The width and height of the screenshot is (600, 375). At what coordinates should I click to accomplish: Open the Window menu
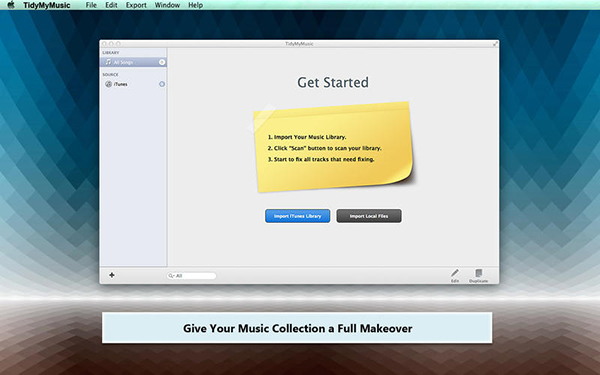[167, 5]
